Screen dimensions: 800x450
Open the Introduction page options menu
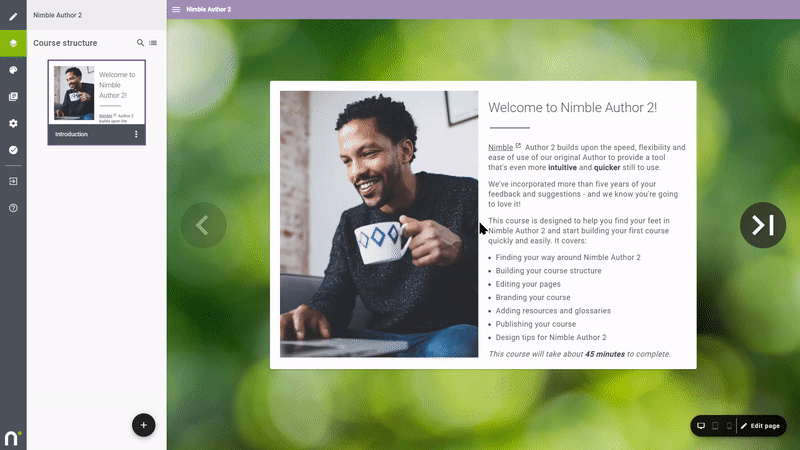pos(136,134)
